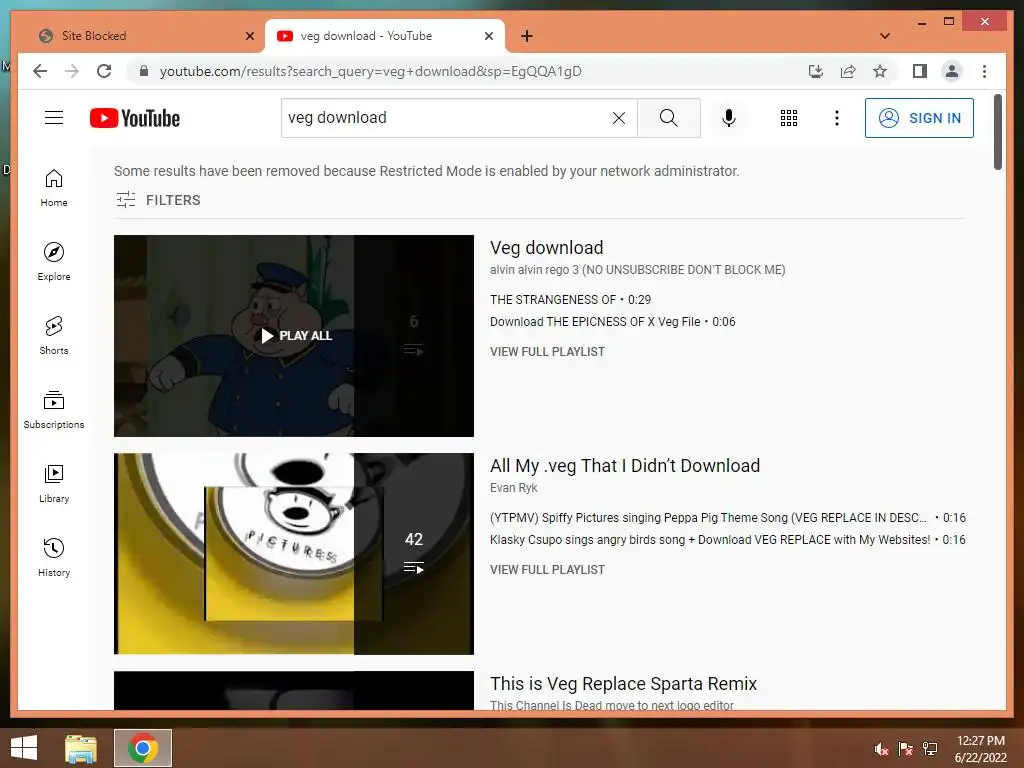1024x768 pixels.
Task: Open Download THE EPICNESS OF X Veg File
Action: tap(613, 322)
